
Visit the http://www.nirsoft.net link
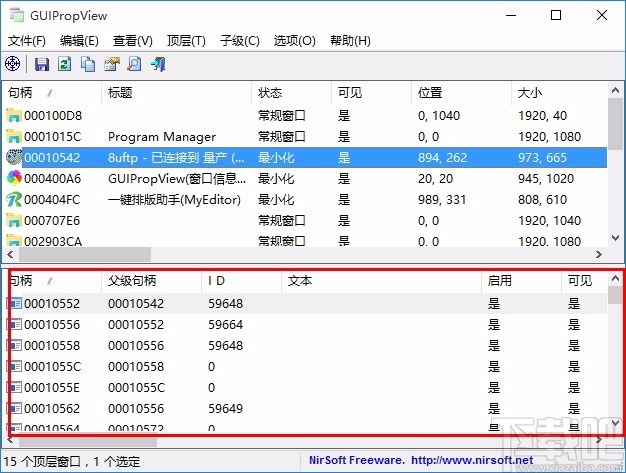(472, 460)
